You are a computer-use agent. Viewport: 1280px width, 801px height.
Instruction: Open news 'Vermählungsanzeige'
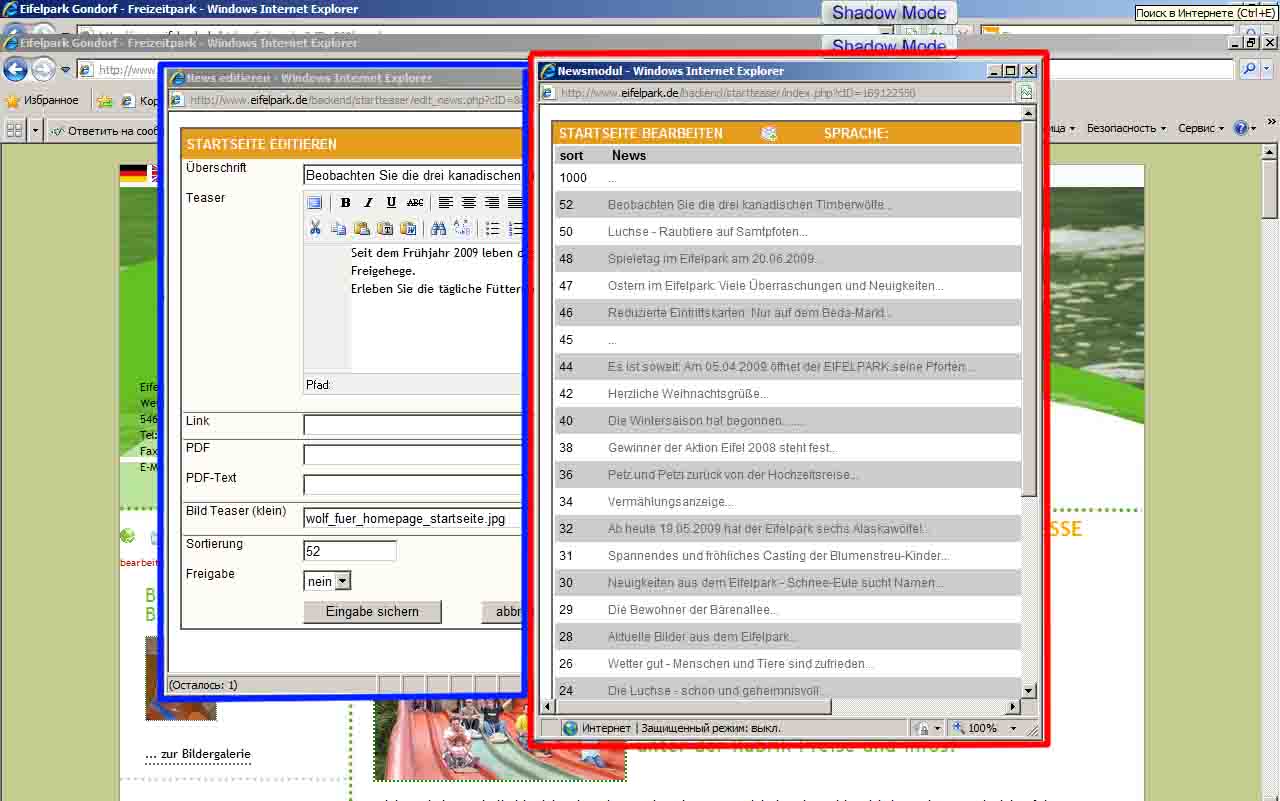[670, 501]
